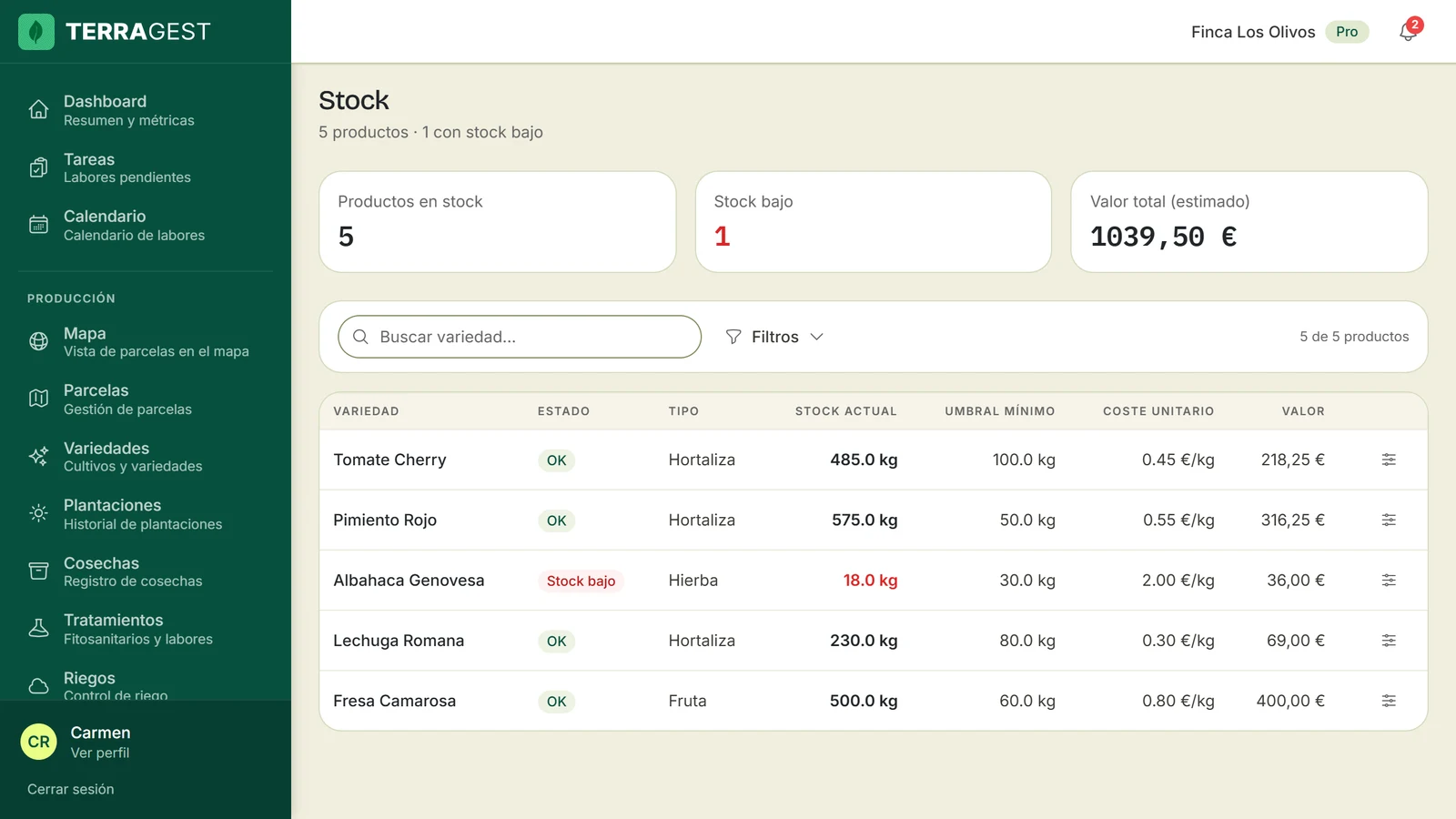Sort by UMBRAL MÍNIMO column header
1456x819 pixels.
(x=1000, y=411)
